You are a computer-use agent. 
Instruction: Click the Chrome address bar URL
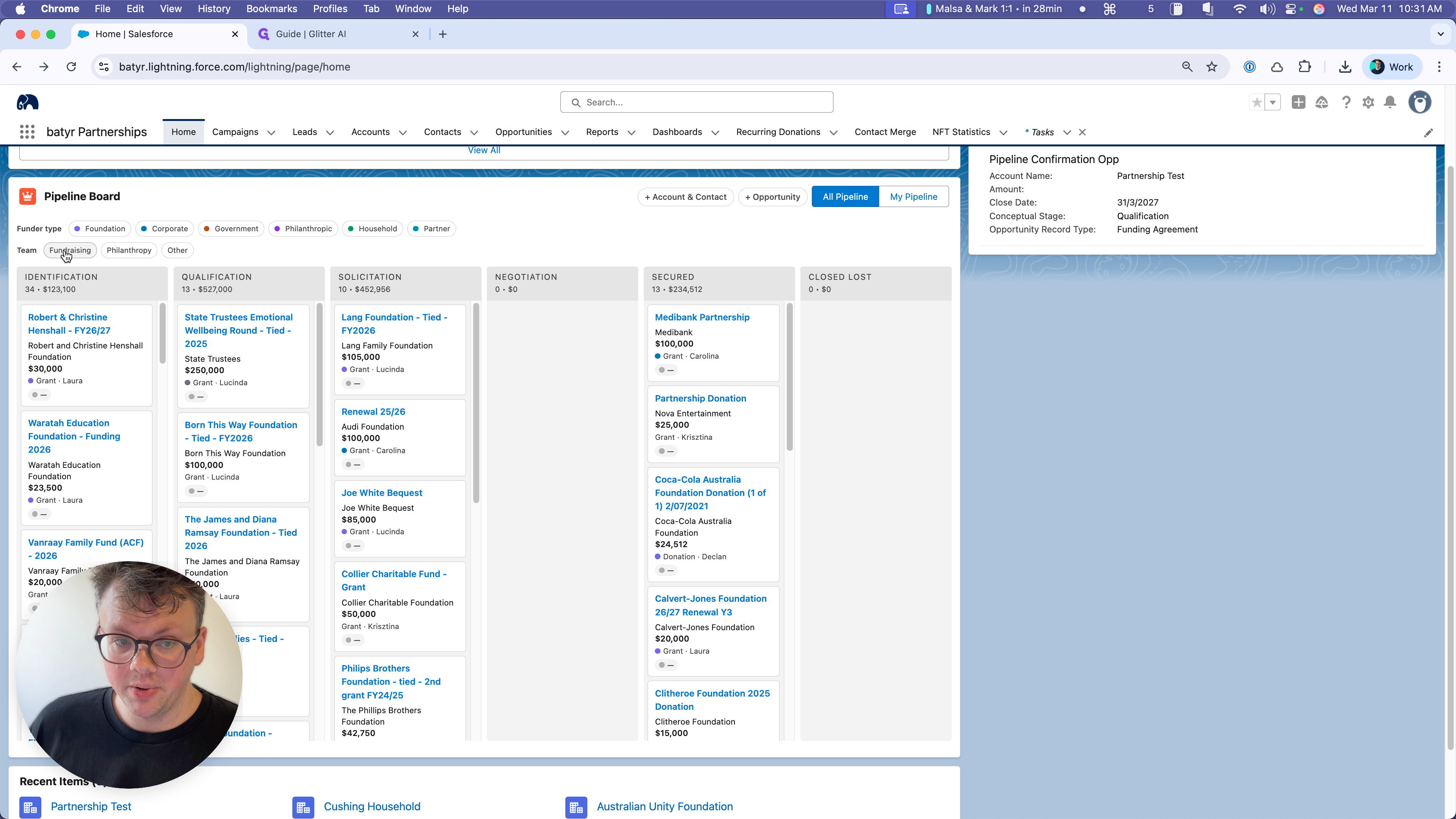click(x=235, y=67)
